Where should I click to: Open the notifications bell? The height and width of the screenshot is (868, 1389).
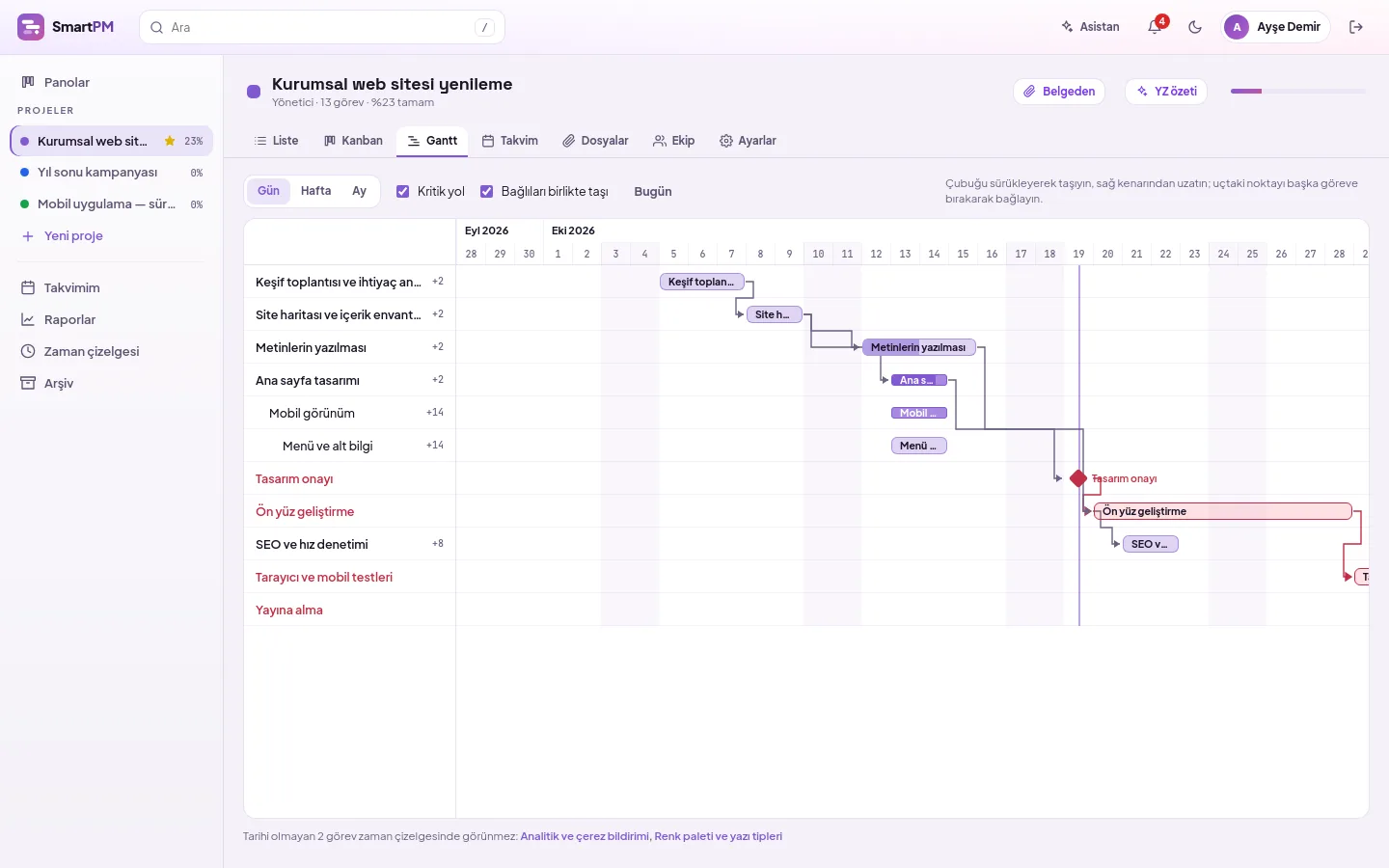pyautogui.click(x=1155, y=27)
